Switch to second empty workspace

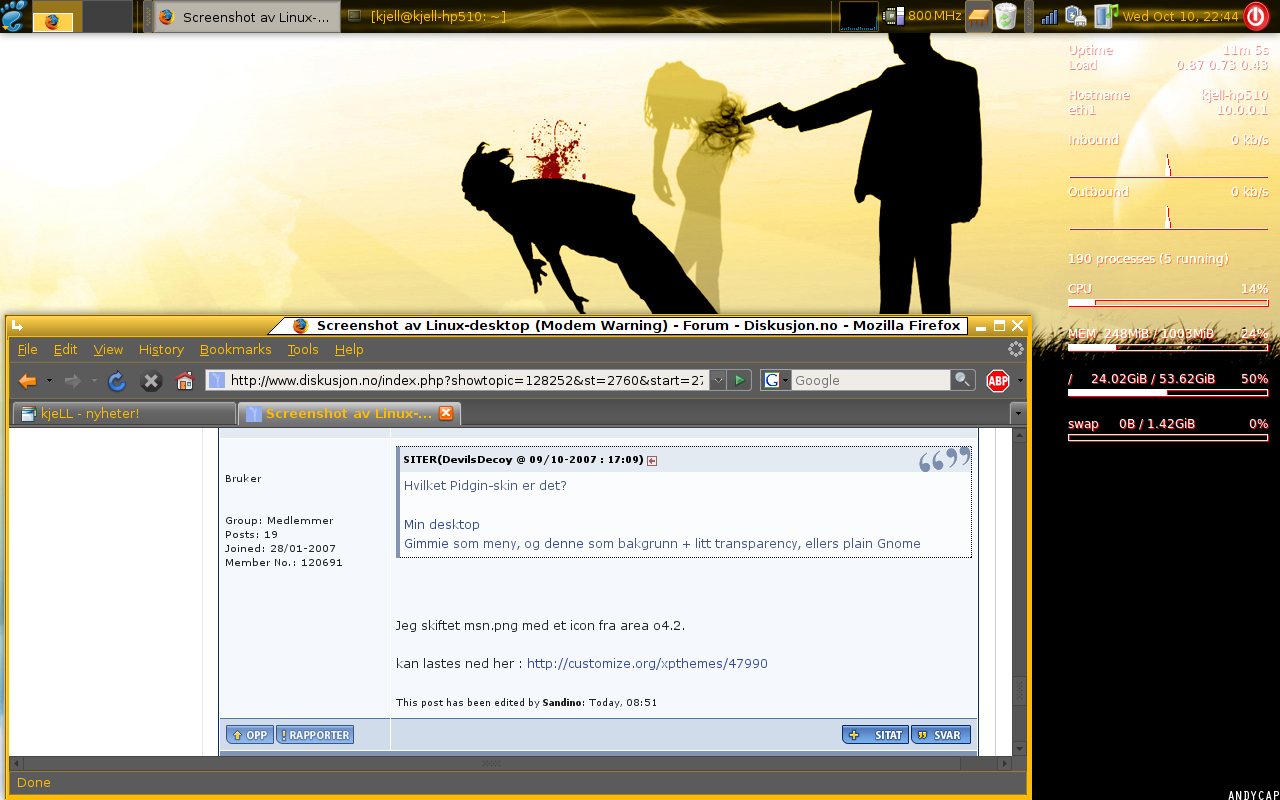tap(107, 17)
